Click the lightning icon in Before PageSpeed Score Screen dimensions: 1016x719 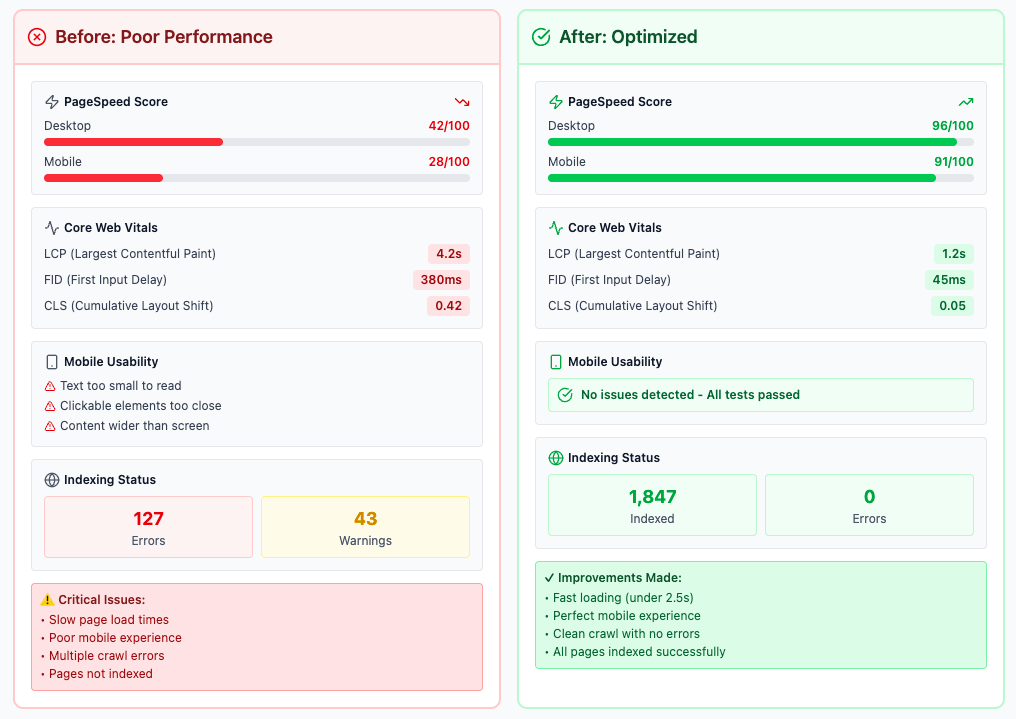pyautogui.click(x=52, y=102)
